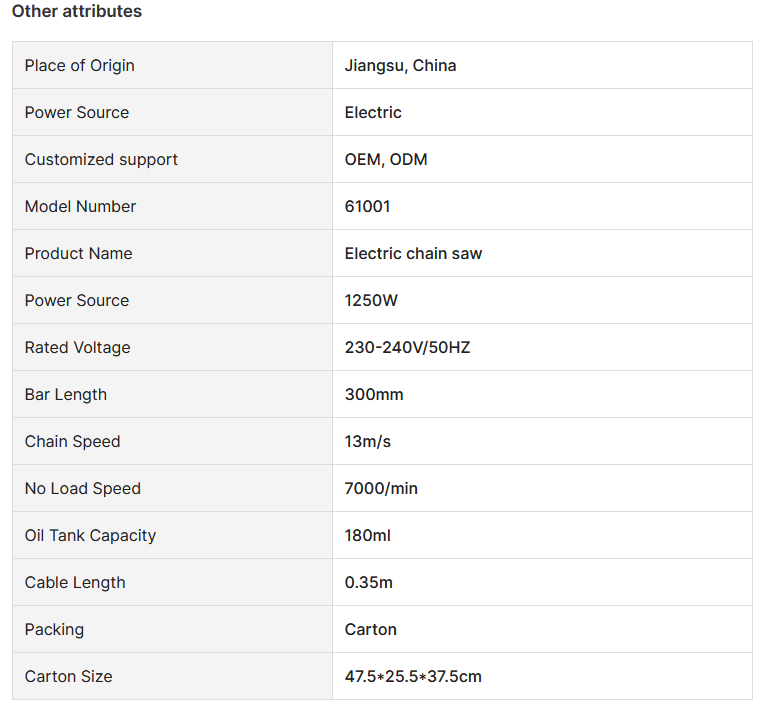The height and width of the screenshot is (714, 768).
Task: Click the "Rated Voltage" label
Action: click(77, 347)
